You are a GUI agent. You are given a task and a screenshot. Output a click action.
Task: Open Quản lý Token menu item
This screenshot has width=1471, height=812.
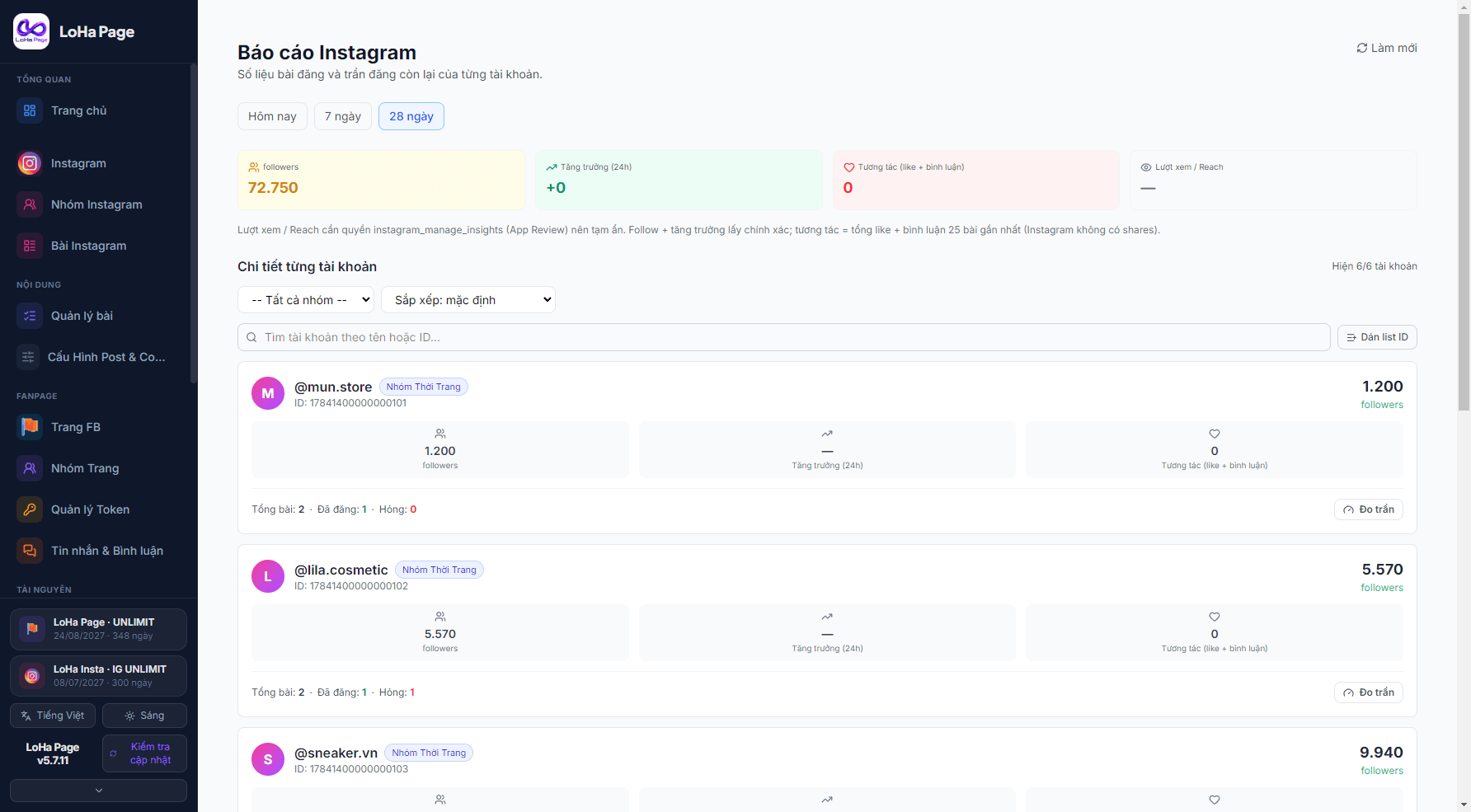click(99, 509)
